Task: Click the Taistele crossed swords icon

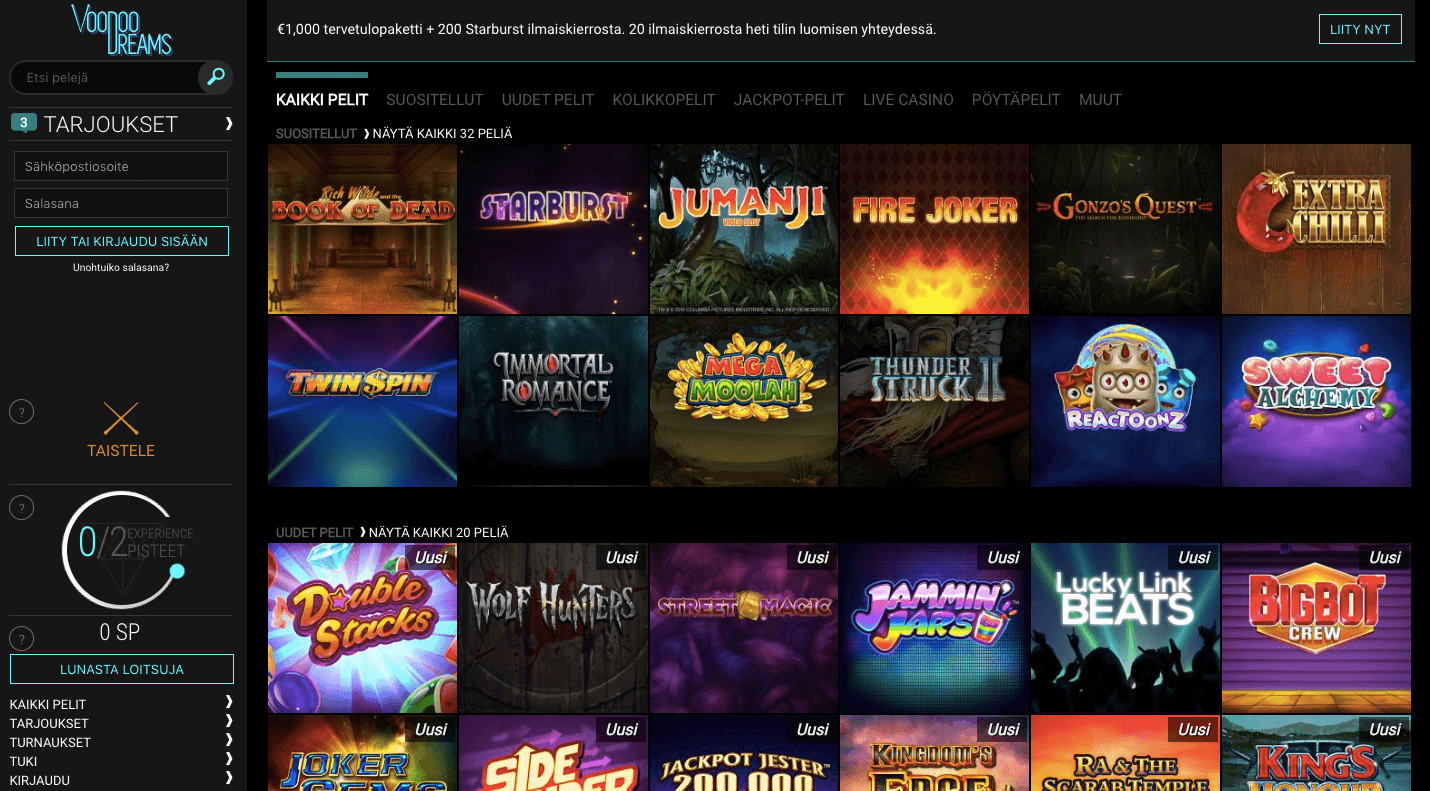Action: (121, 419)
